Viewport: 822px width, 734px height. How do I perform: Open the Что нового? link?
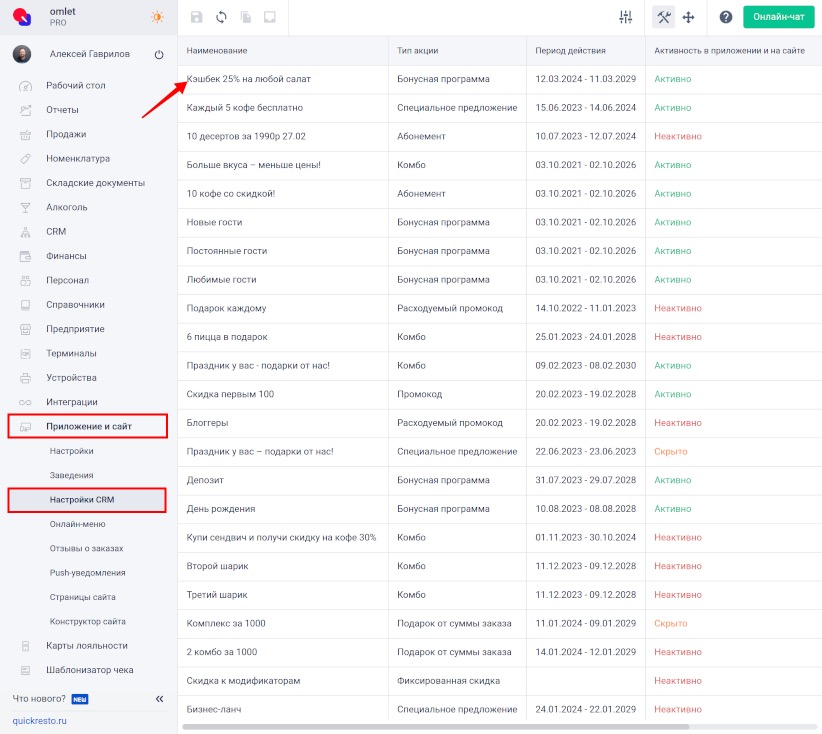click(39, 699)
